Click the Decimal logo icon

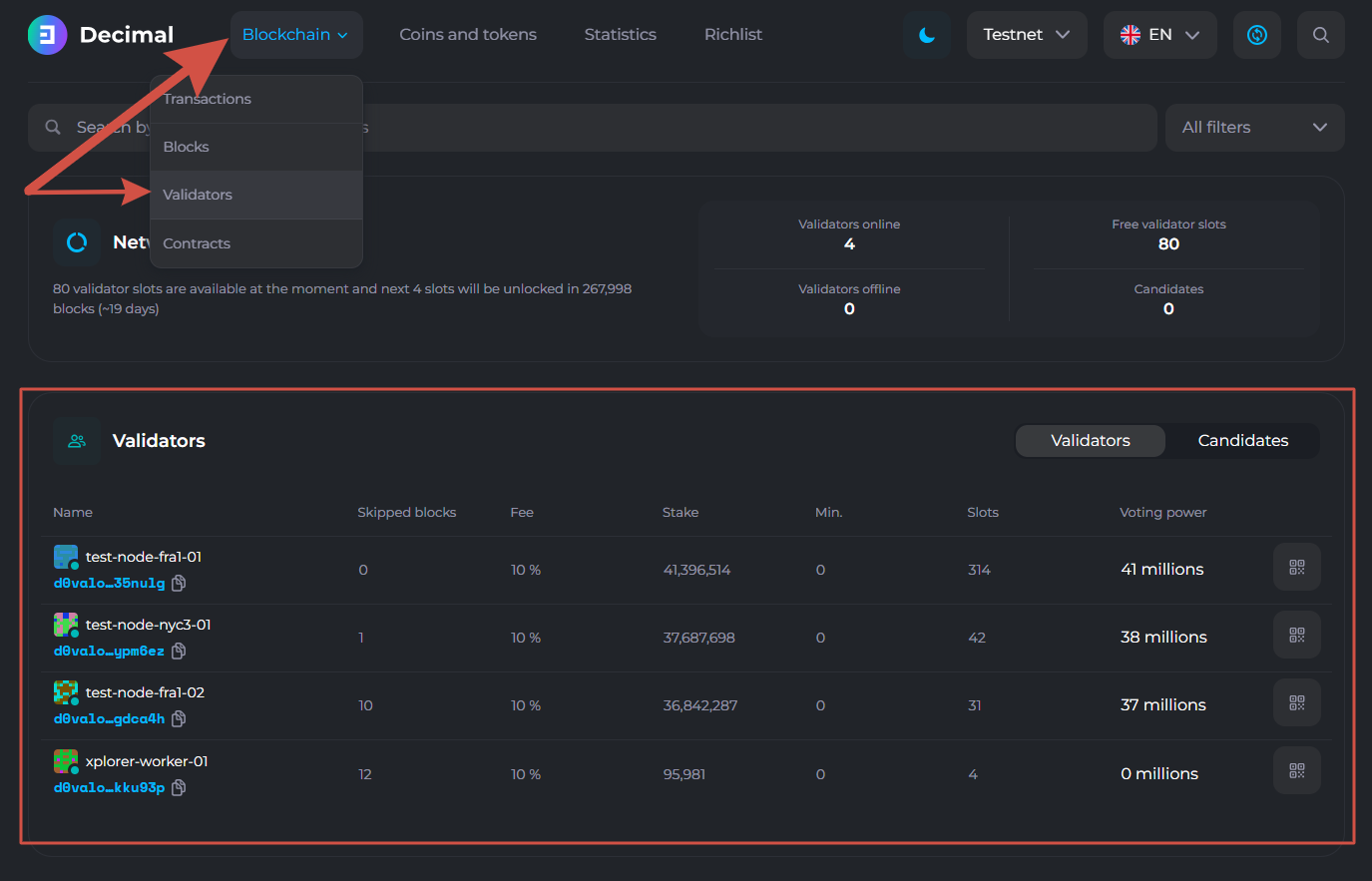(47, 35)
